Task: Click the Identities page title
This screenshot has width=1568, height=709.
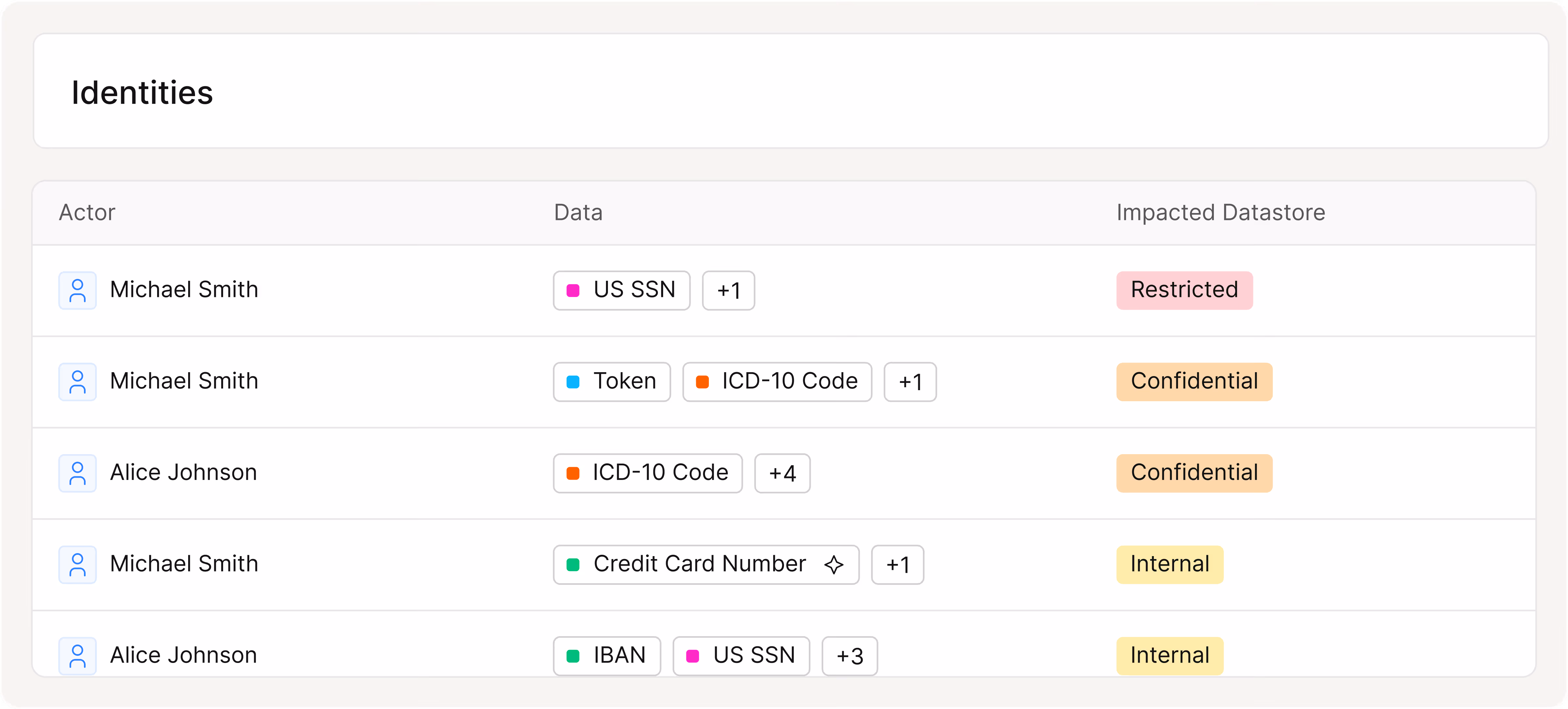Action: [142, 92]
